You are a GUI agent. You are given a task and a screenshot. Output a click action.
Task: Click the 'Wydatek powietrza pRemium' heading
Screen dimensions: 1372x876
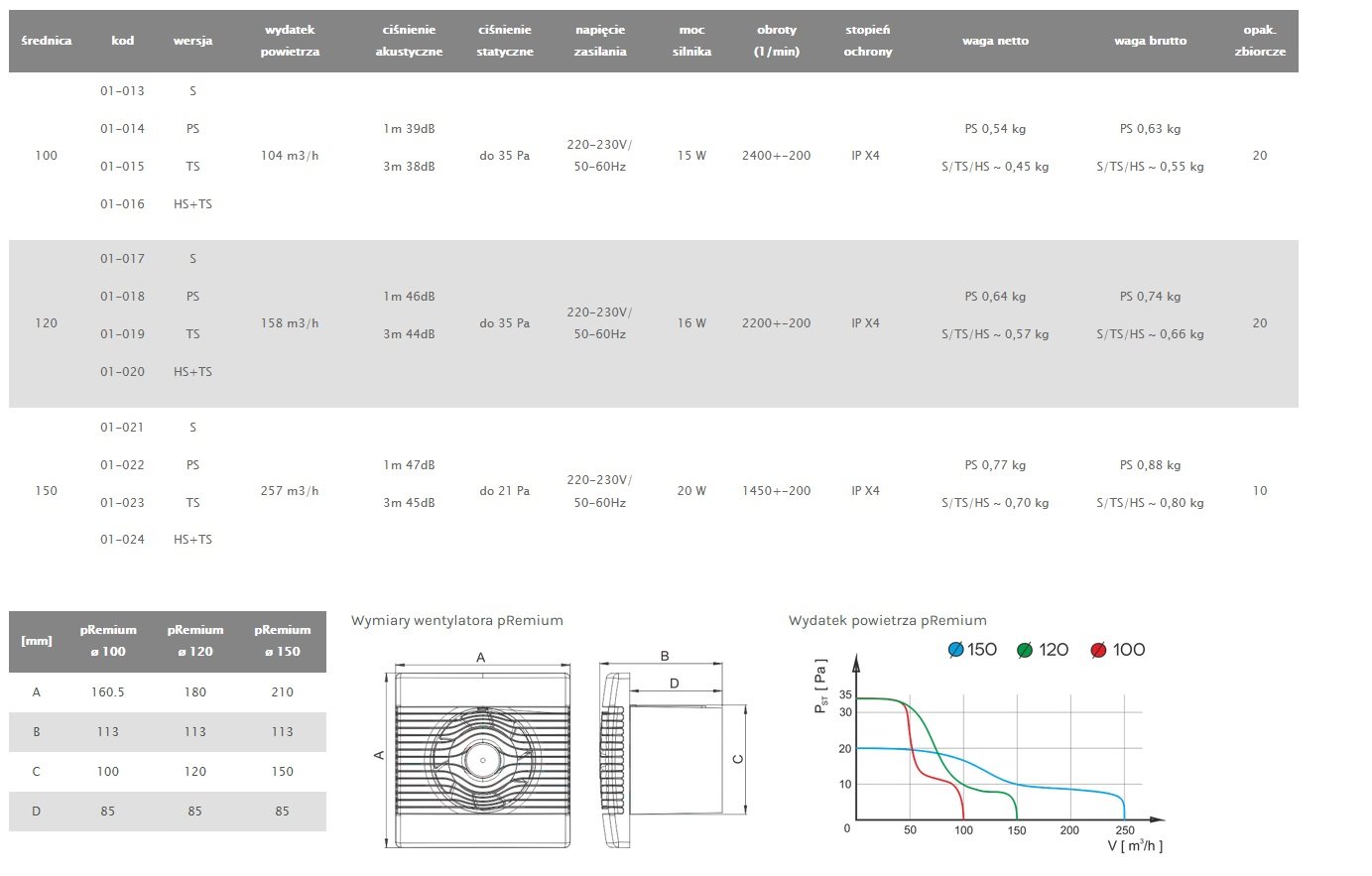pyautogui.click(x=888, y=621)
